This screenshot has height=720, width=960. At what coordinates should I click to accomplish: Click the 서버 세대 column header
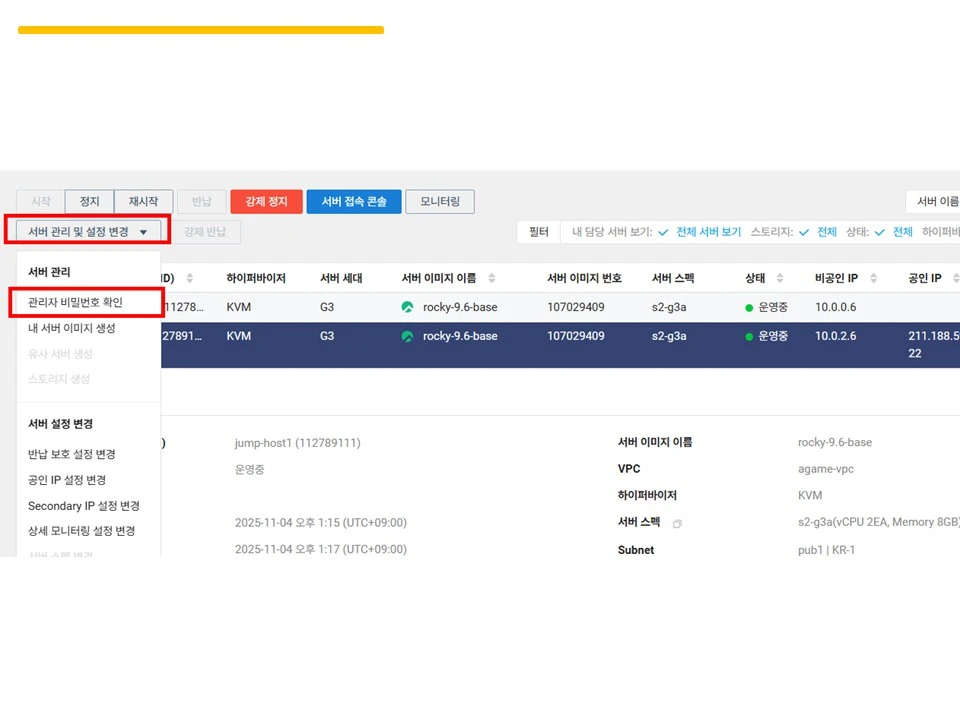341,278
